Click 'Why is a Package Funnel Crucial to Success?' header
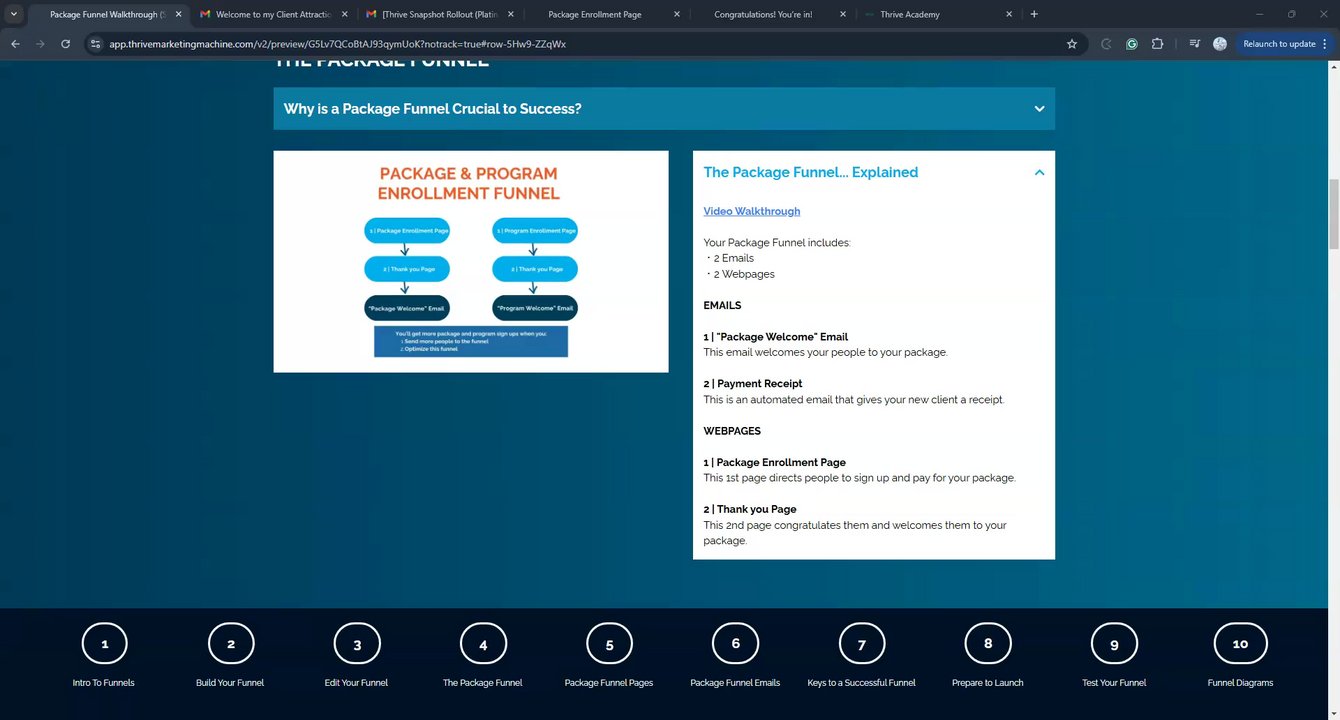This screenshot has width=1340, height=720. [664, 109]
